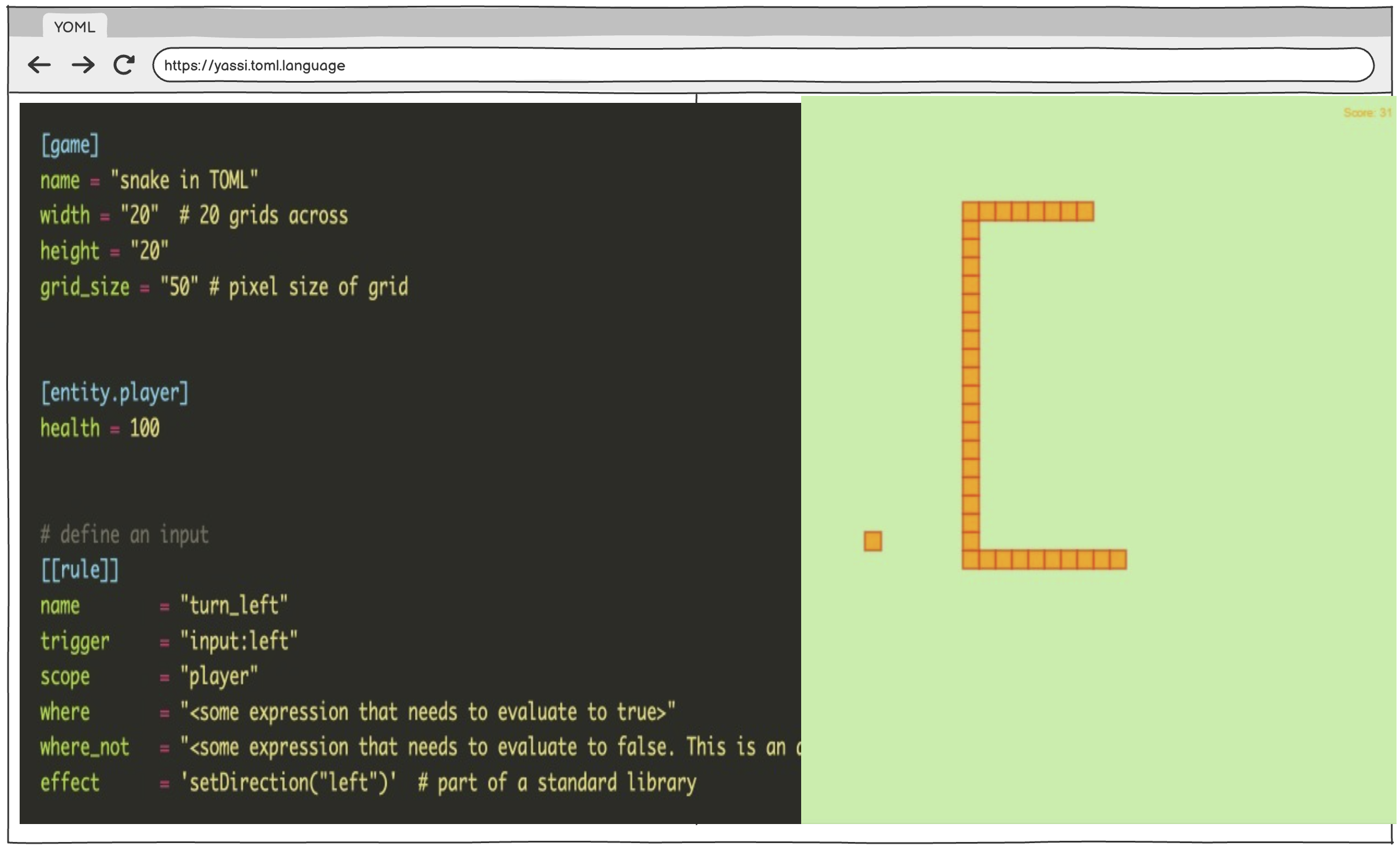
Task: Click the [game] section header
Action: pos(70,145)
